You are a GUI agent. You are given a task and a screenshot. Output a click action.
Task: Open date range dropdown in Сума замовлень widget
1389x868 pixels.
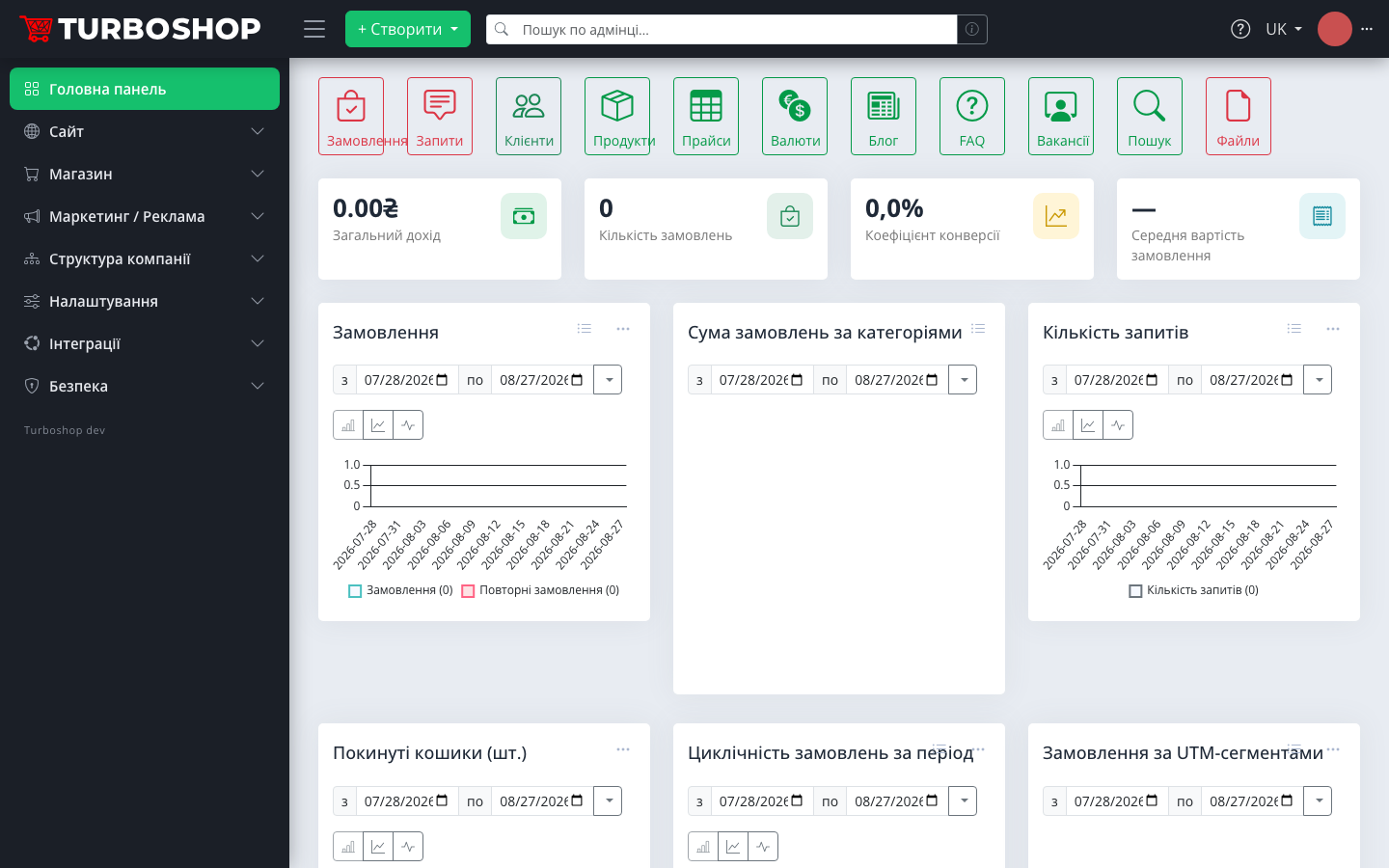pyautogui.click(x=964, y=380)
